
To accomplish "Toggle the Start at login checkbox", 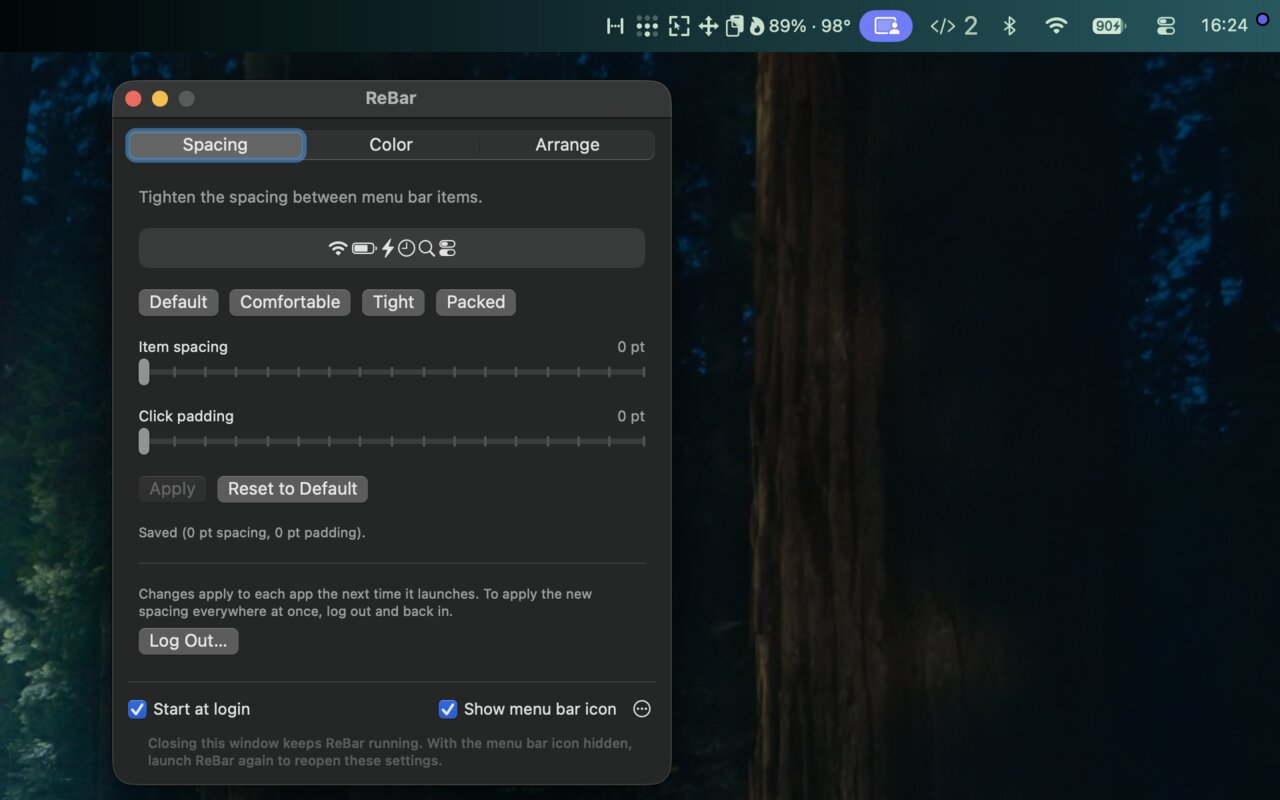I will 138,709.
